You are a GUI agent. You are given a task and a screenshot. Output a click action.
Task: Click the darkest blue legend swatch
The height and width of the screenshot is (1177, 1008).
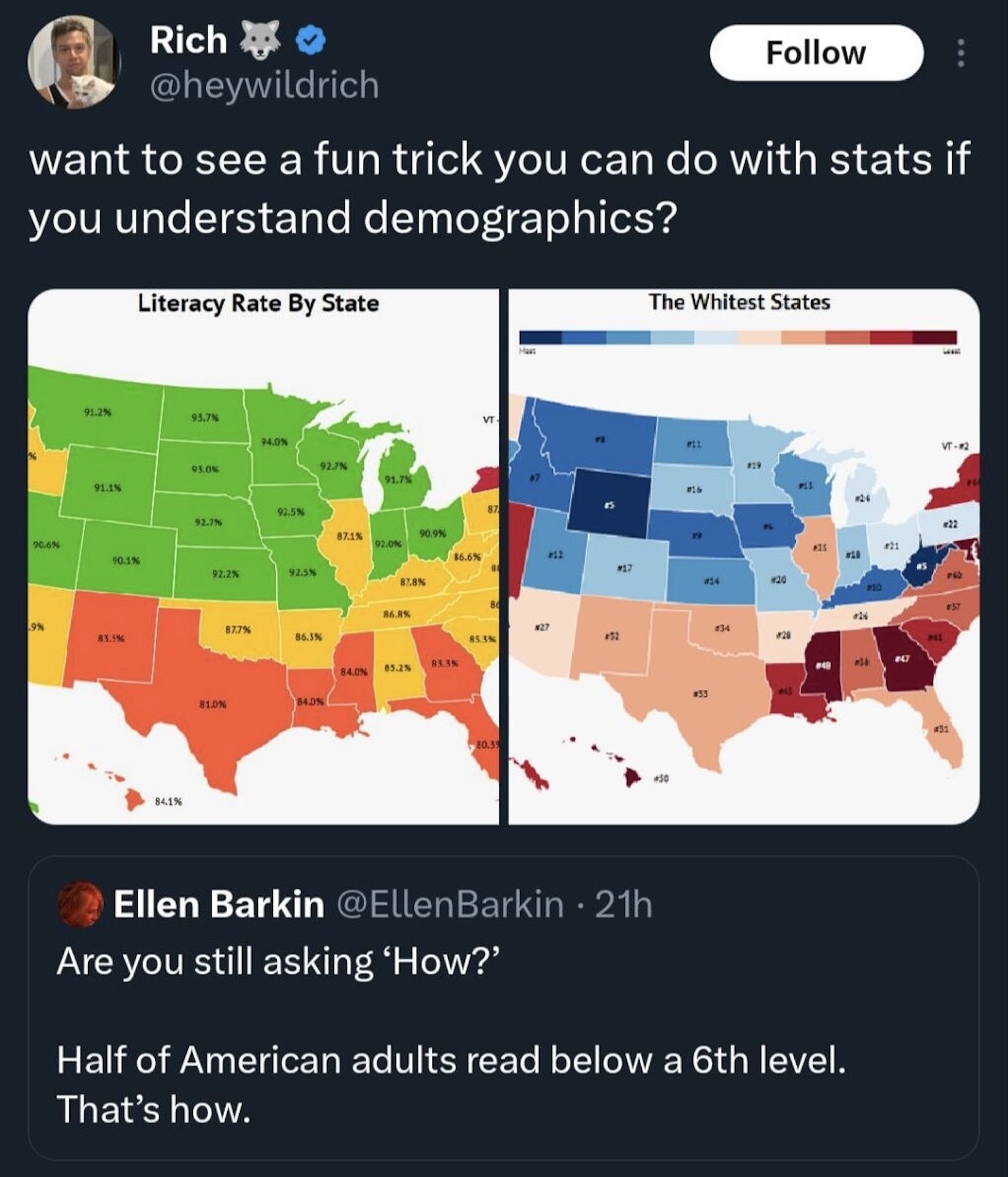(541, 337)
